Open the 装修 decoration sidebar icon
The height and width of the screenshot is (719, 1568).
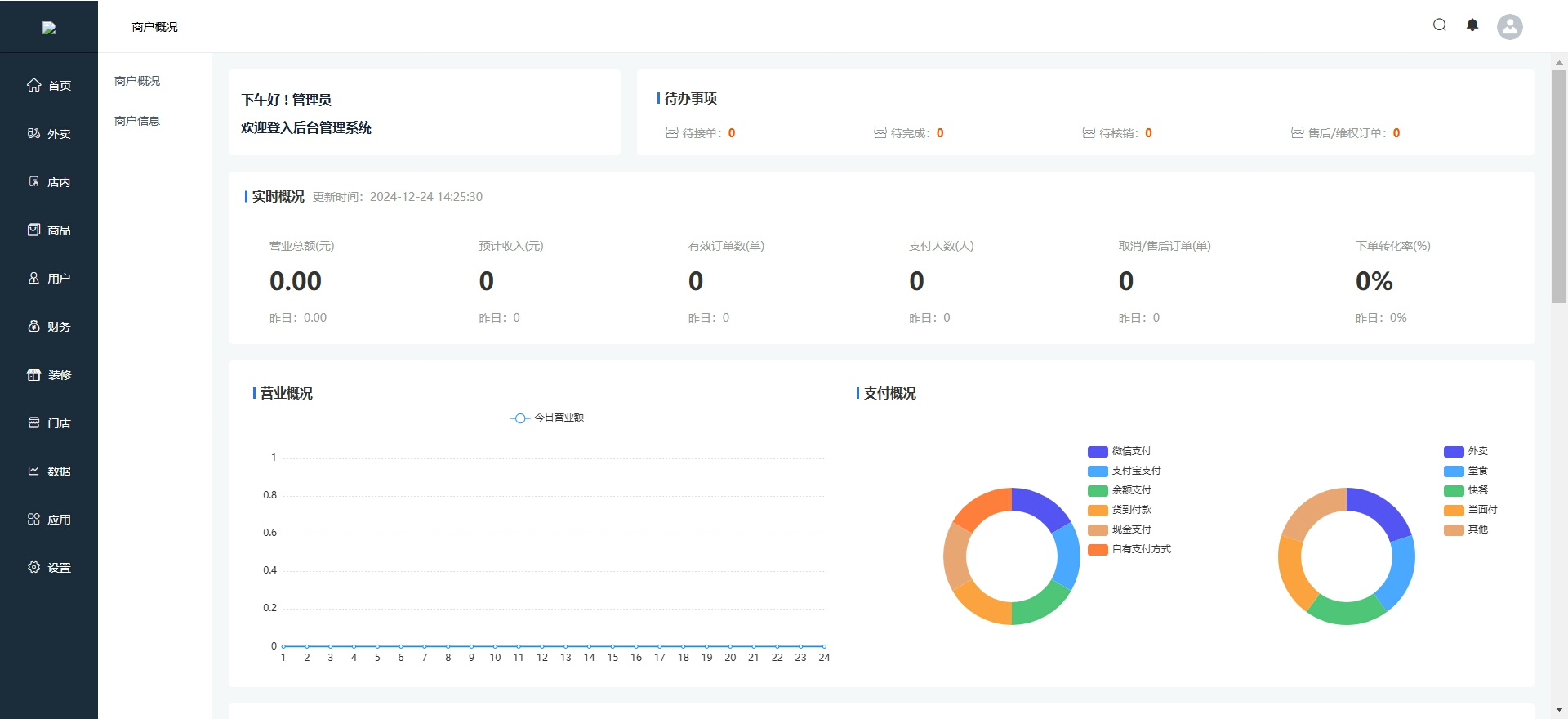[x=33, y=374]
